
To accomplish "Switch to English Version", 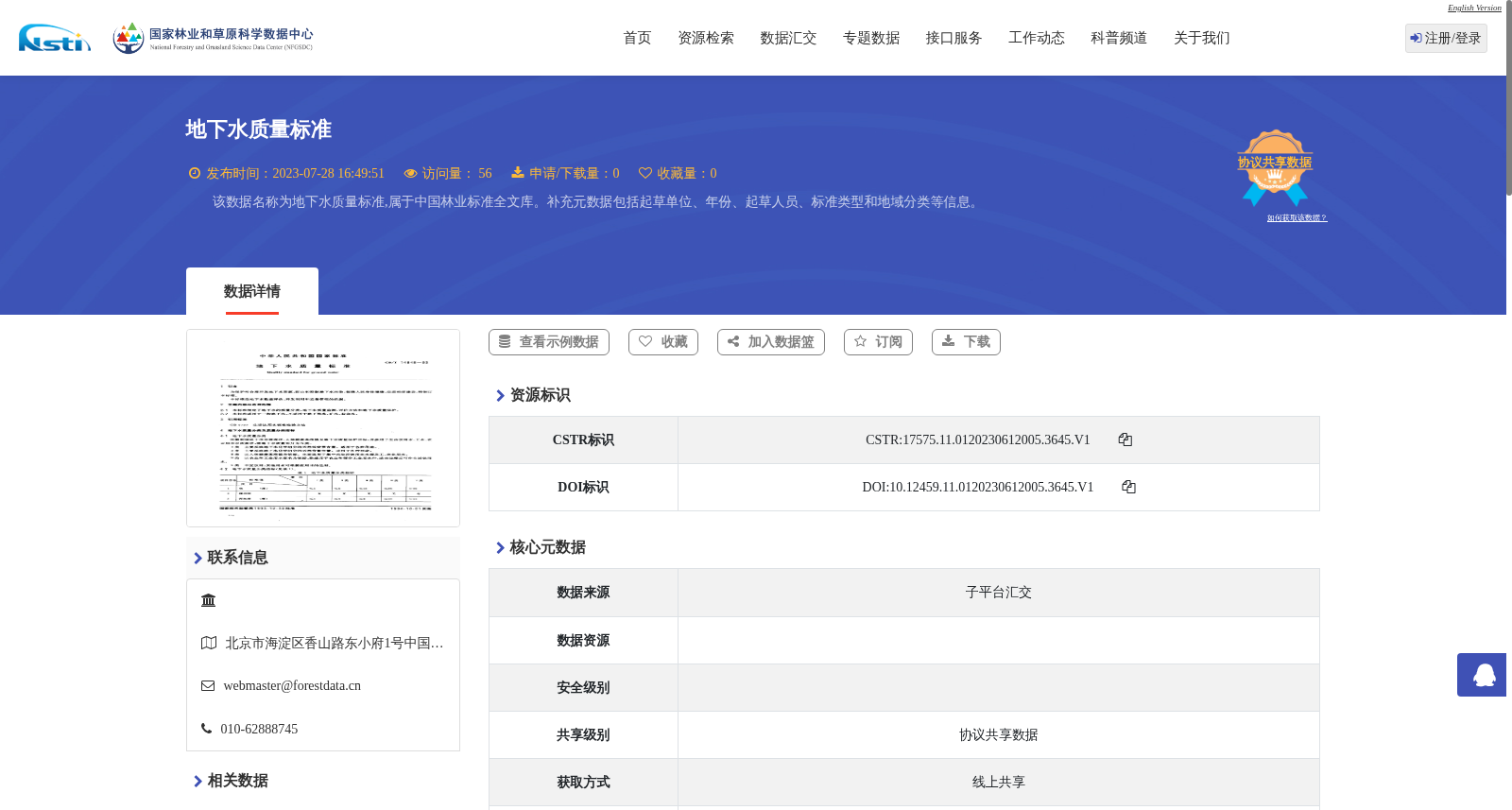I will [1474, 8].
